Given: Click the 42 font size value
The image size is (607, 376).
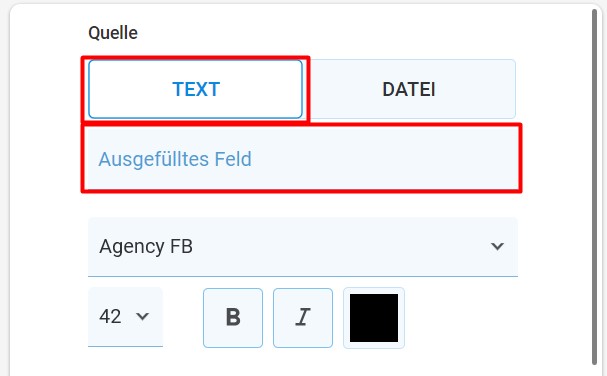Looking at the screenshot, I should coord(110,316).
